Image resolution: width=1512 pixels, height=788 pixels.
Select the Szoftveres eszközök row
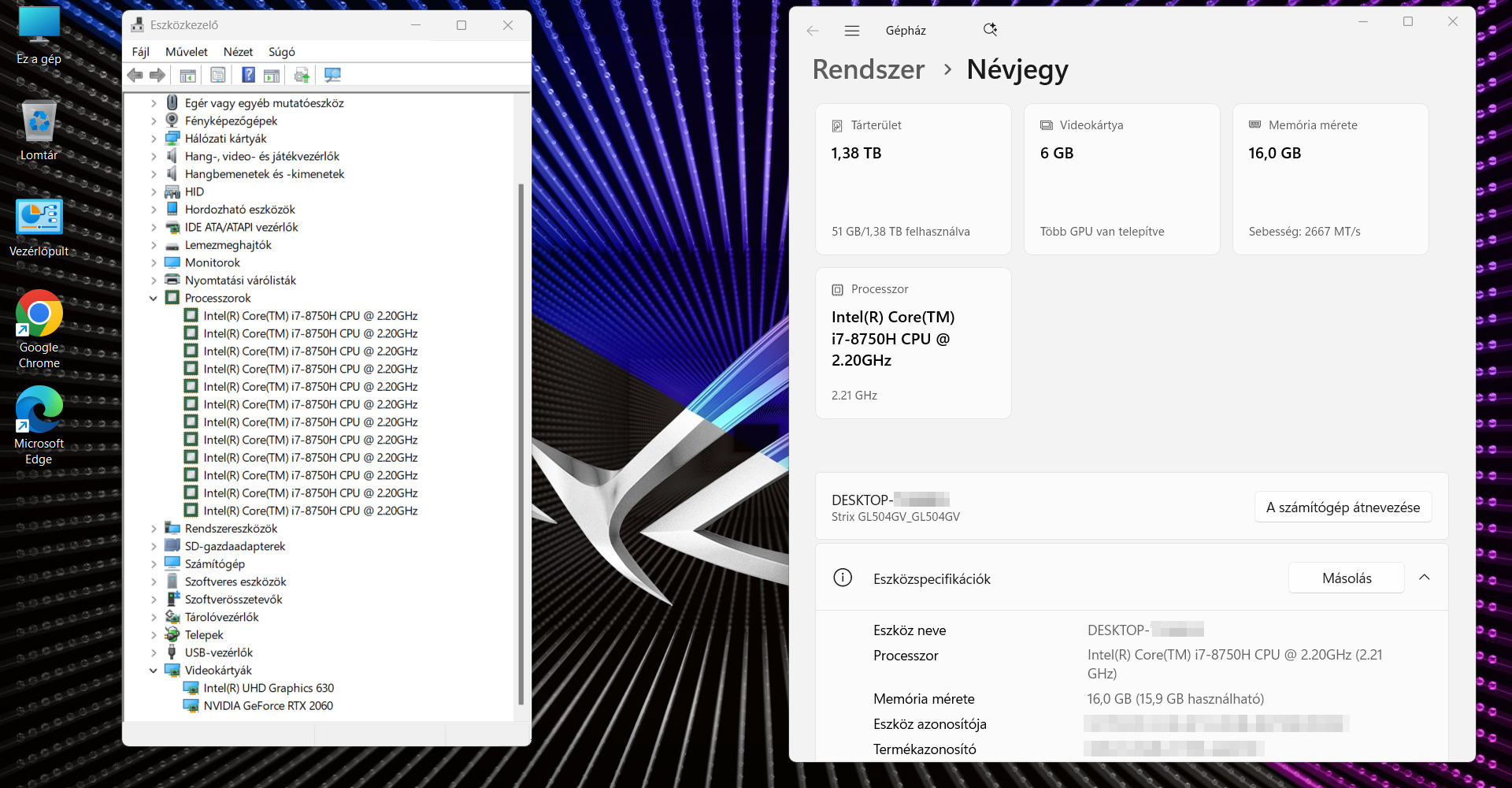point(235,582)
